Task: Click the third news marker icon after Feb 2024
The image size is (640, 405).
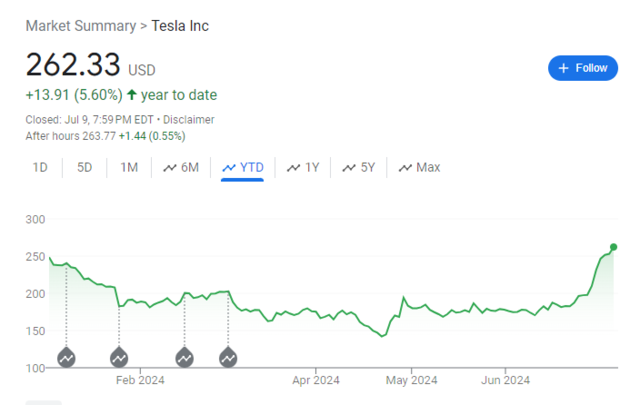Action: [185, 356]
